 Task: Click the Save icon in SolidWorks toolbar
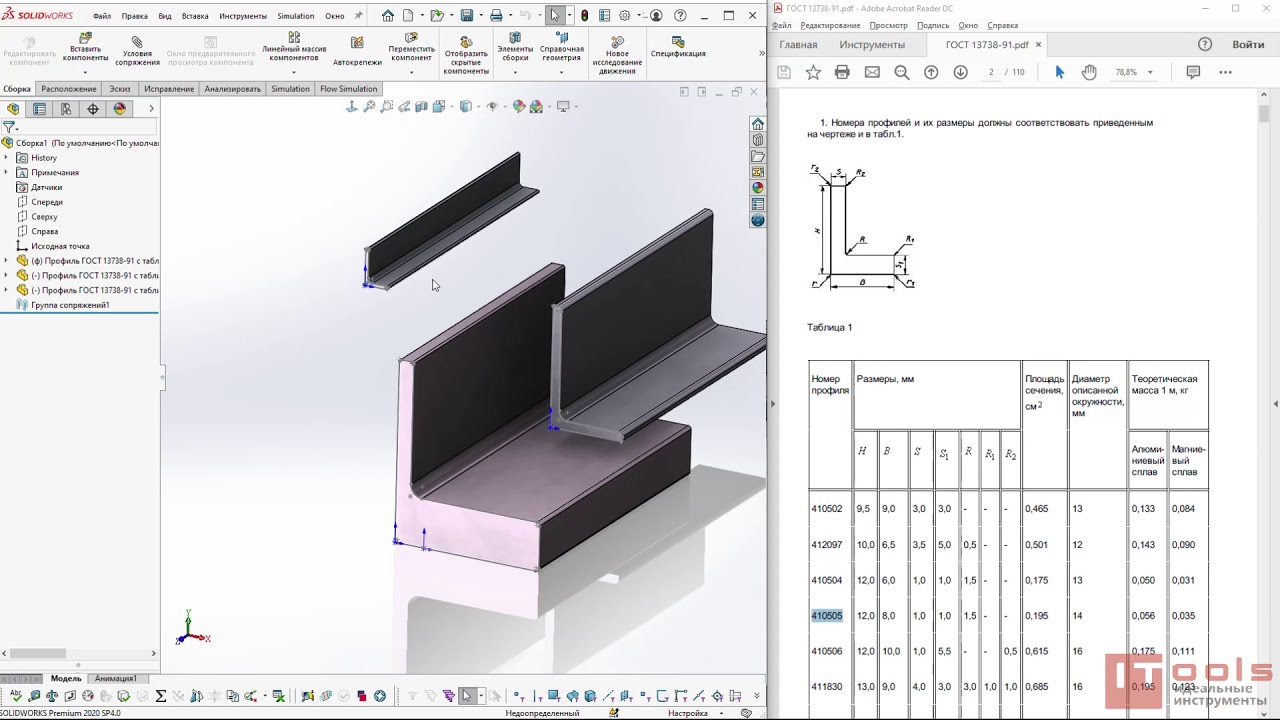click(467, 16)
